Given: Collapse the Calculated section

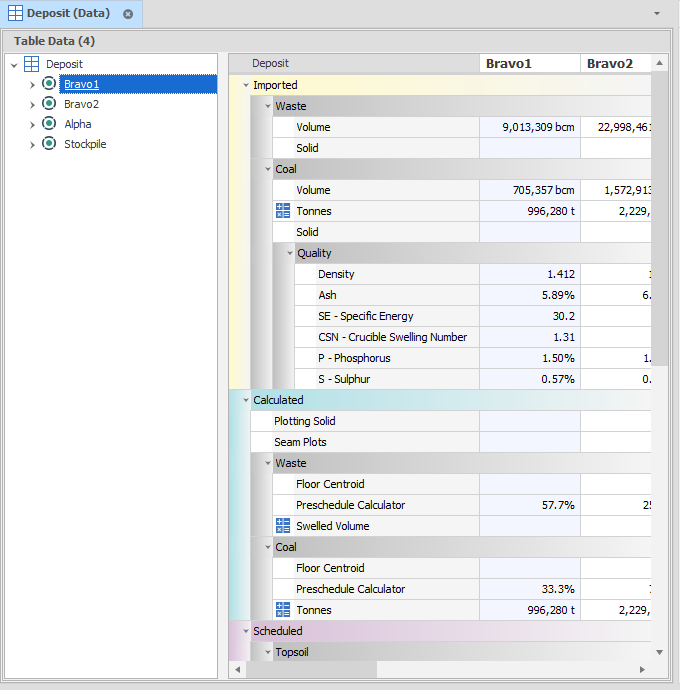Looking at the screenshot, I should click(246, 400).
